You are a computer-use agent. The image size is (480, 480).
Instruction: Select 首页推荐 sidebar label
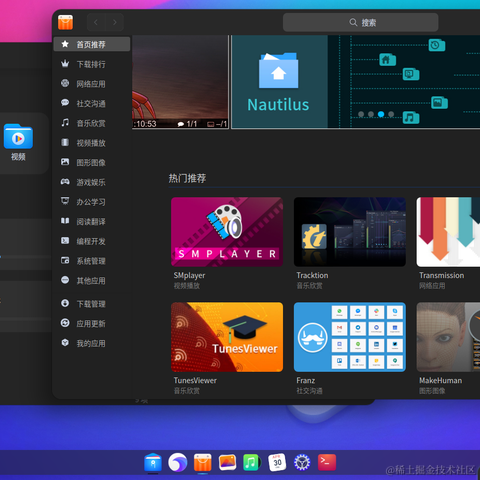91,44
